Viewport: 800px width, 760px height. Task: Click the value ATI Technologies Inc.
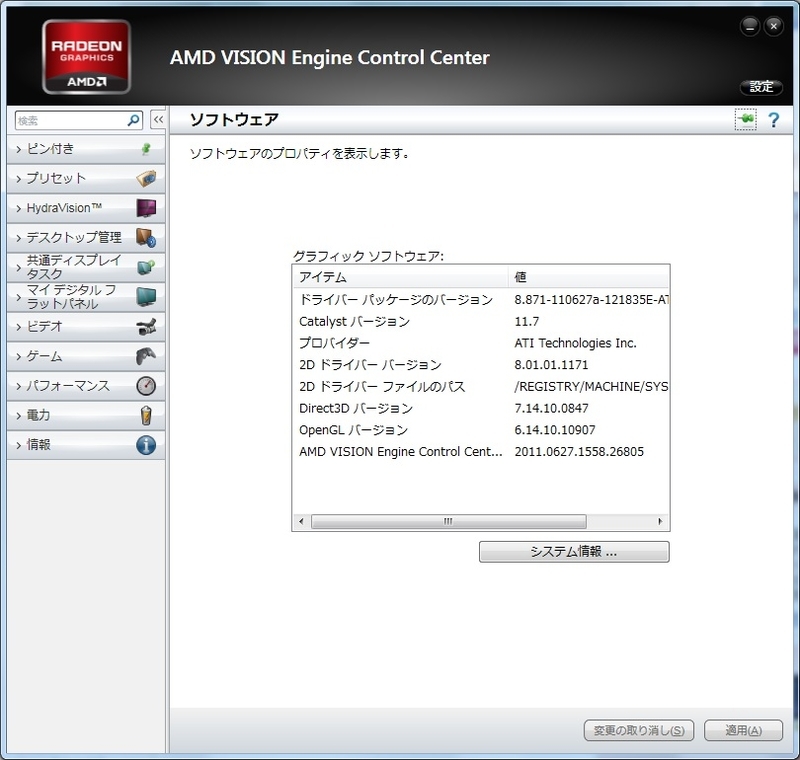pyautogui.click(x=575, y=343)
